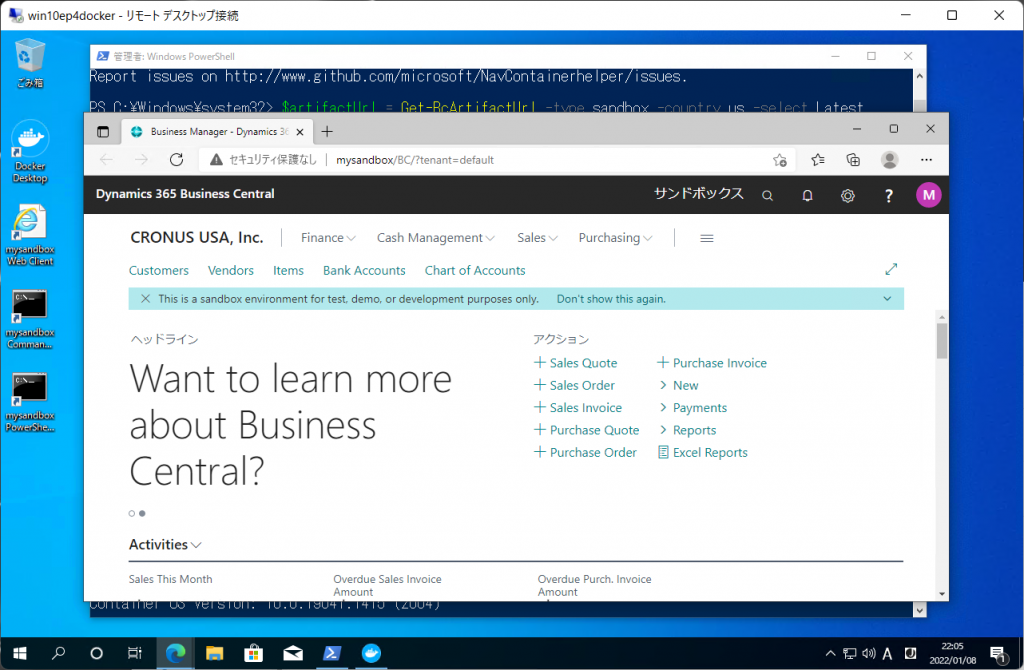Viewport: 1024px width, 670px height.
Task: Open Excel Reports
Action: (x=703, y=452)
